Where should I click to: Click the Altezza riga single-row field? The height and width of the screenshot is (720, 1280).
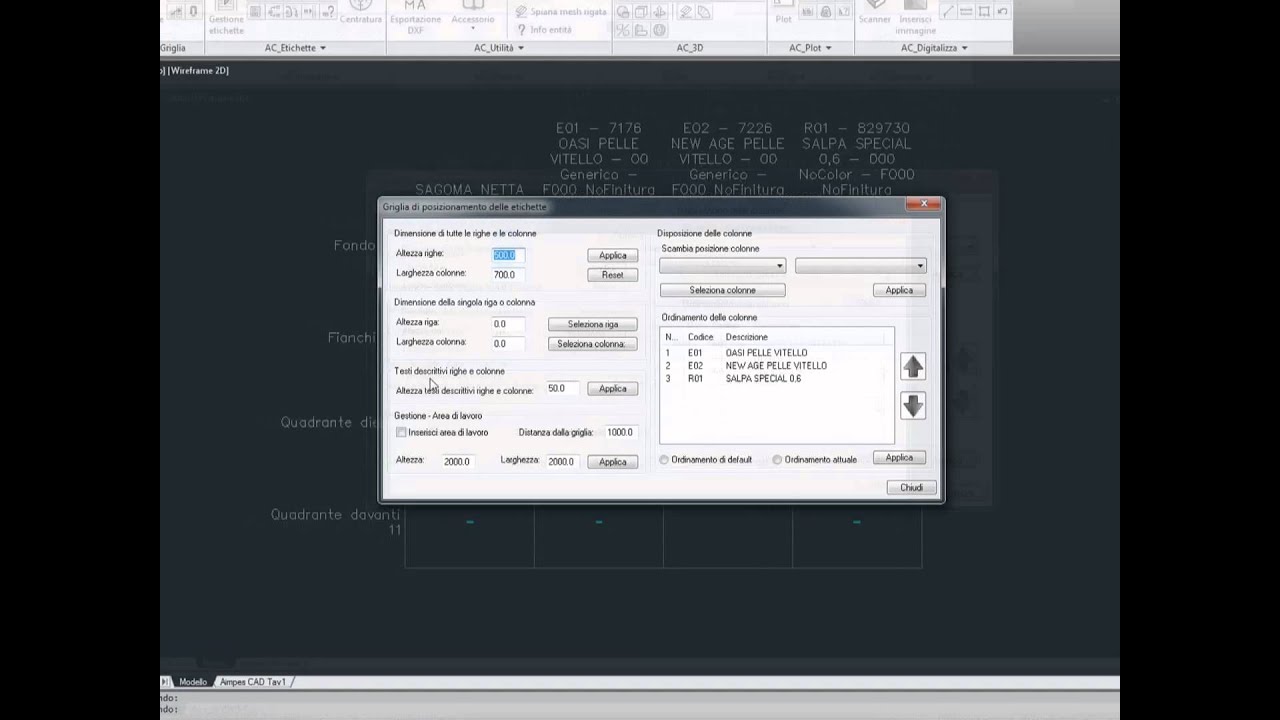coord(508,324)
